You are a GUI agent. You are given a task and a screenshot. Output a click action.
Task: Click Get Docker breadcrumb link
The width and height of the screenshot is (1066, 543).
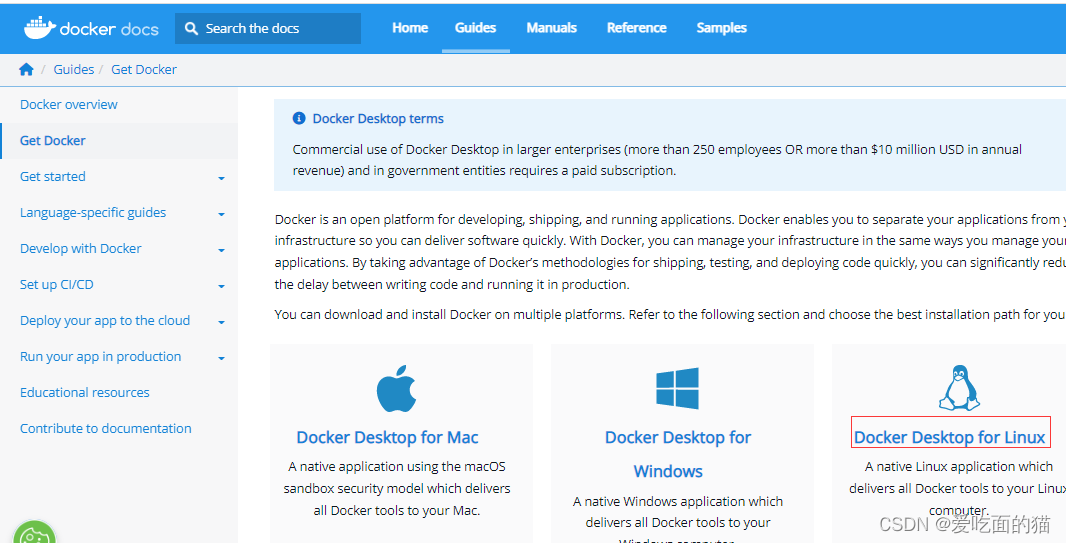(x=143, y=69)
